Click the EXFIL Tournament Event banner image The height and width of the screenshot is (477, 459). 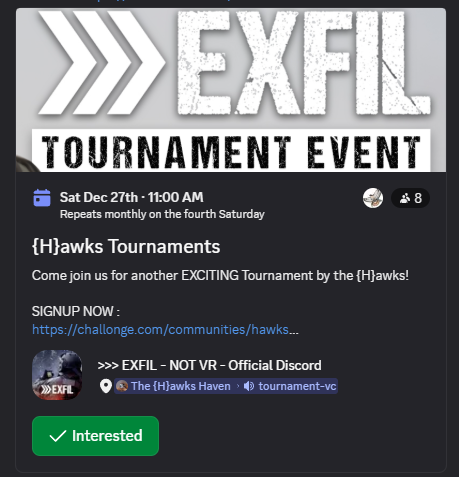231,90
